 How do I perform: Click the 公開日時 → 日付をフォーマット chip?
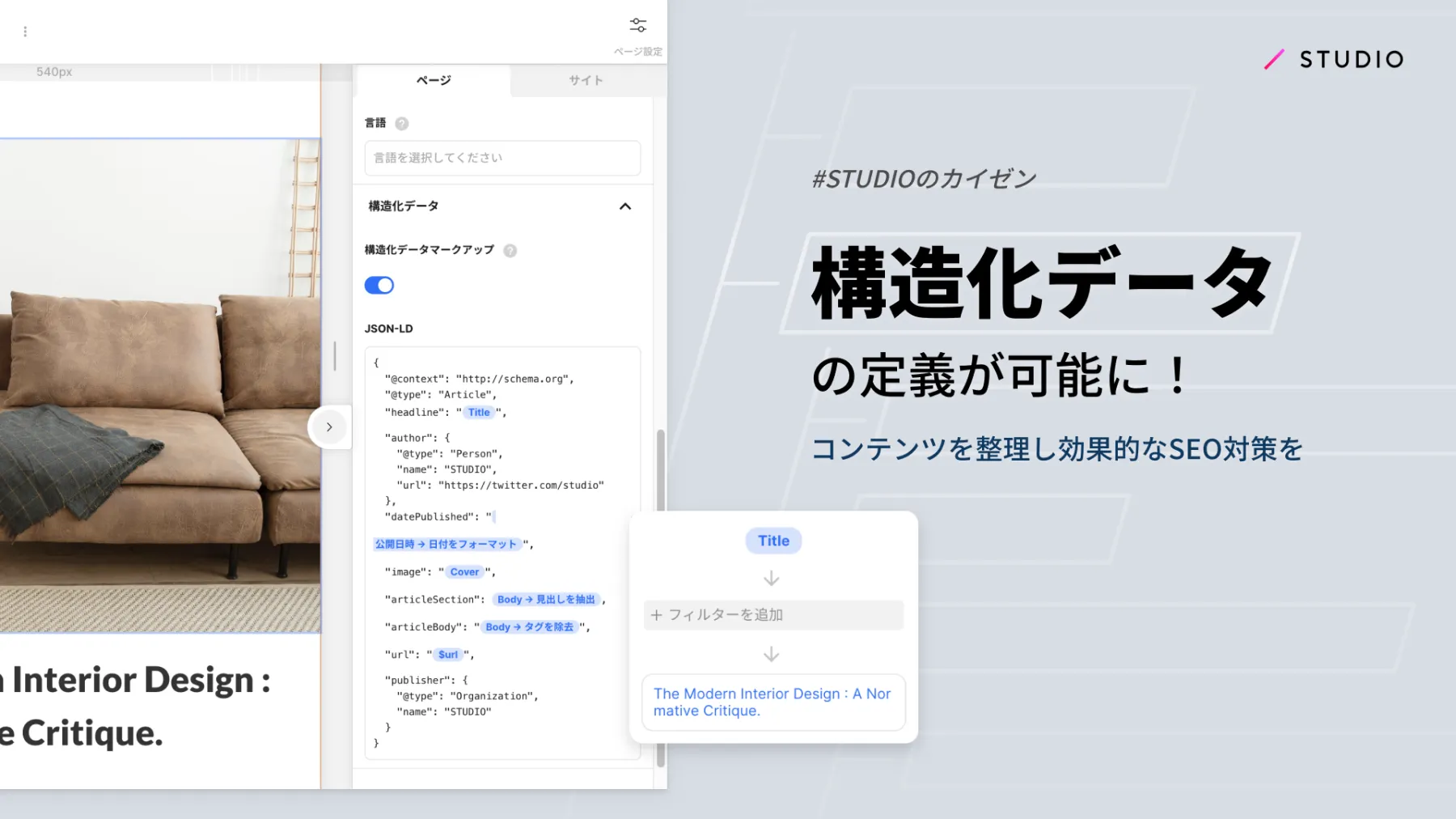[446, 544]
